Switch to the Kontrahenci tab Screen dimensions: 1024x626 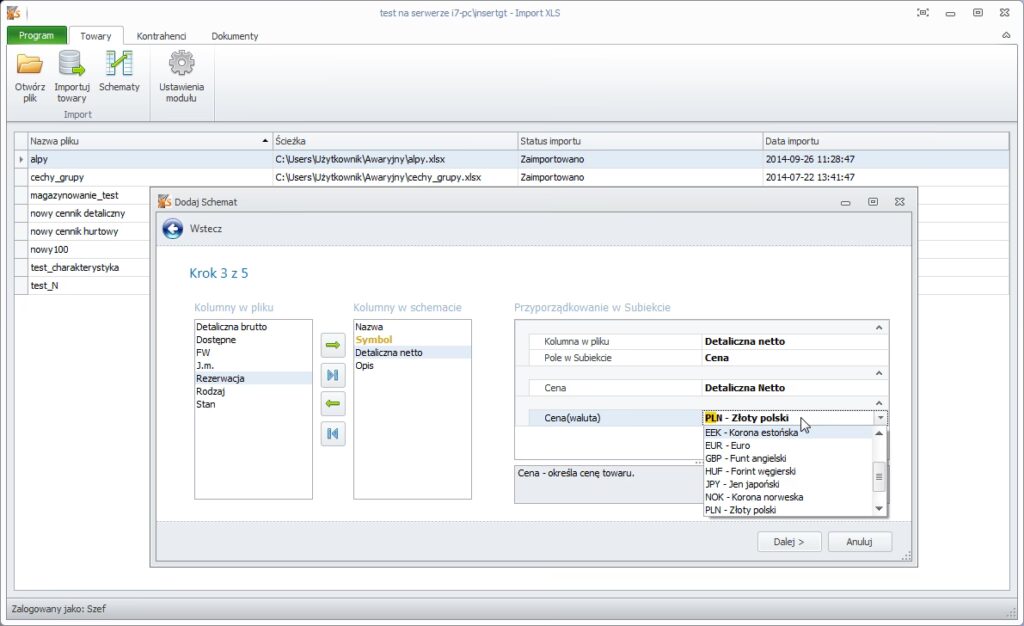coord(161,36)
